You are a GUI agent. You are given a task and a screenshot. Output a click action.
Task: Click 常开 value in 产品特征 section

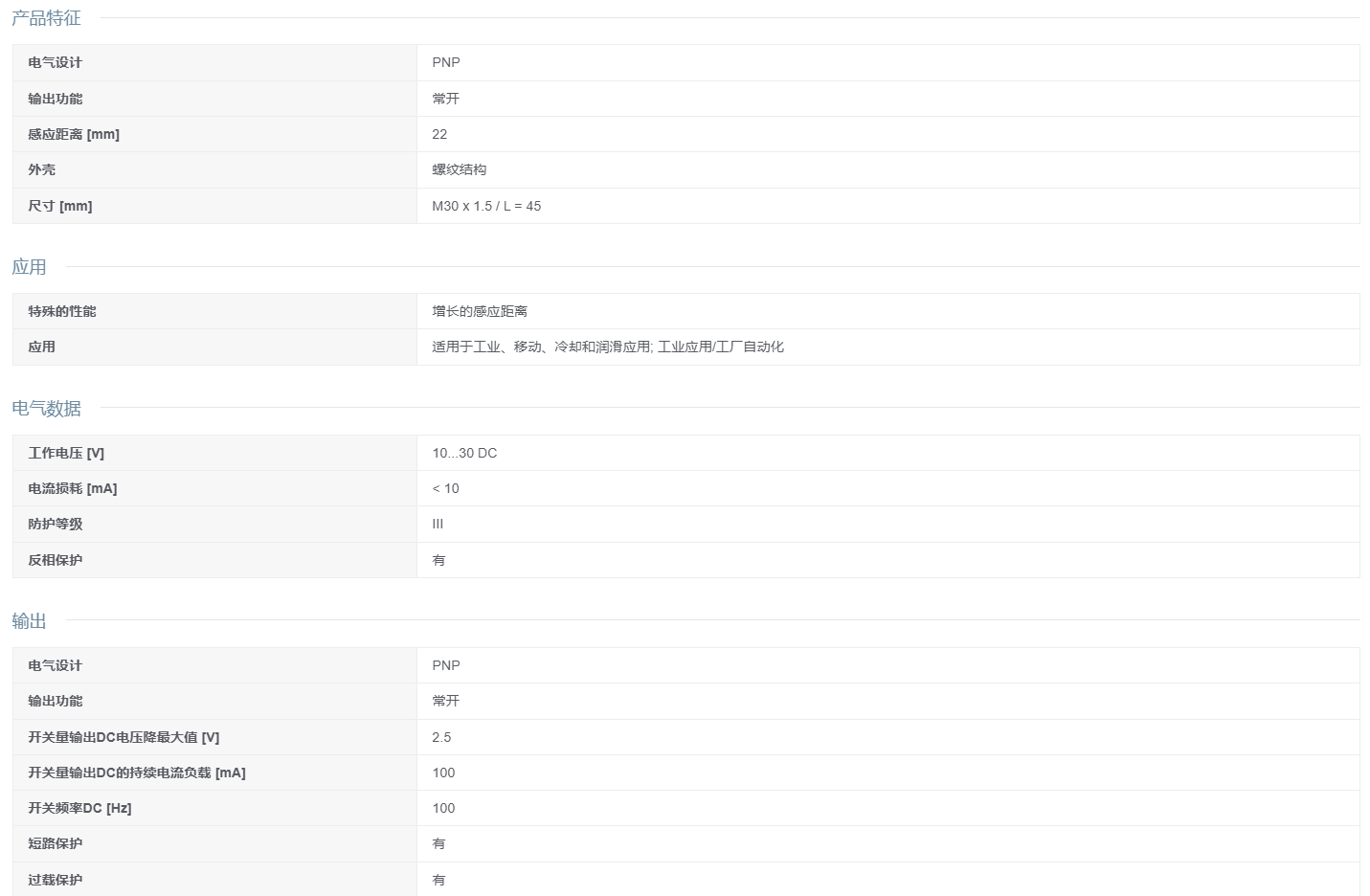tap(446, 99)
